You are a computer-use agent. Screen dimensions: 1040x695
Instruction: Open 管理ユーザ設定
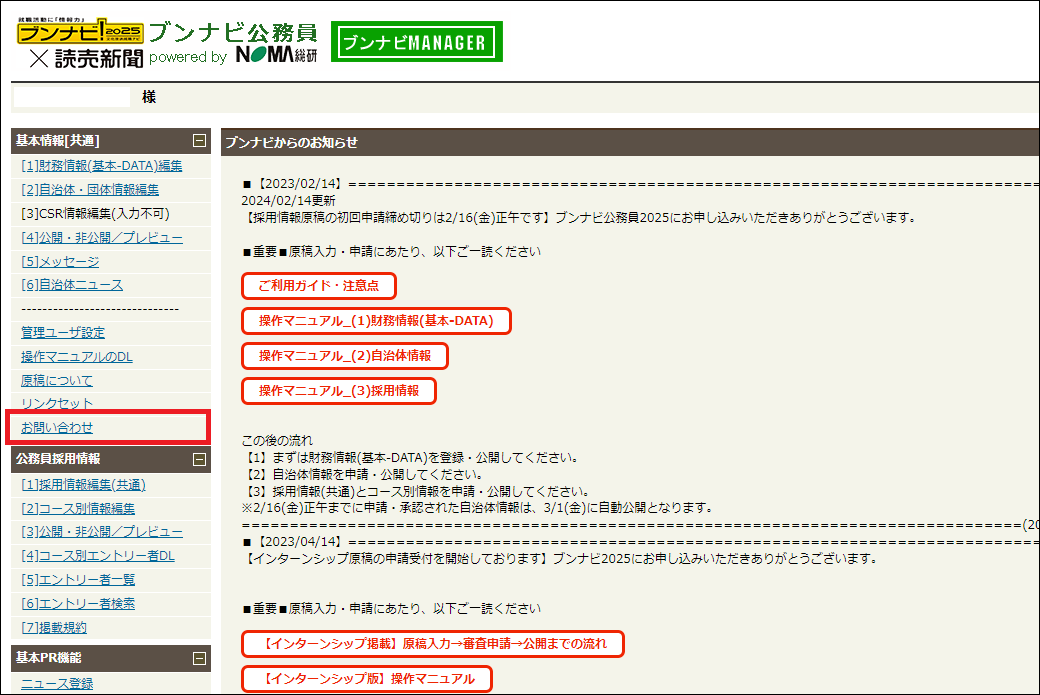click(x=62, y=332)
